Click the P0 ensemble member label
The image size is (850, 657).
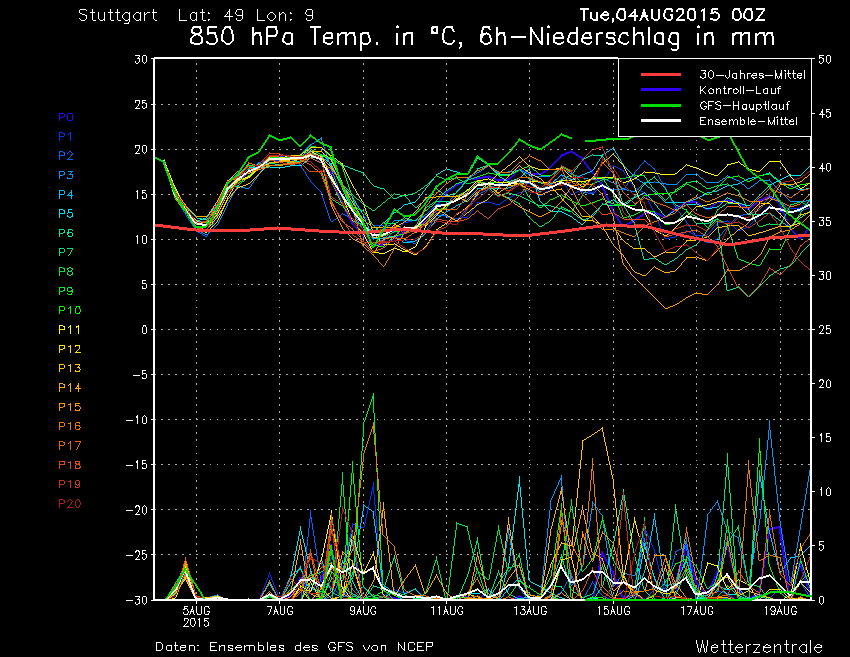66,117
